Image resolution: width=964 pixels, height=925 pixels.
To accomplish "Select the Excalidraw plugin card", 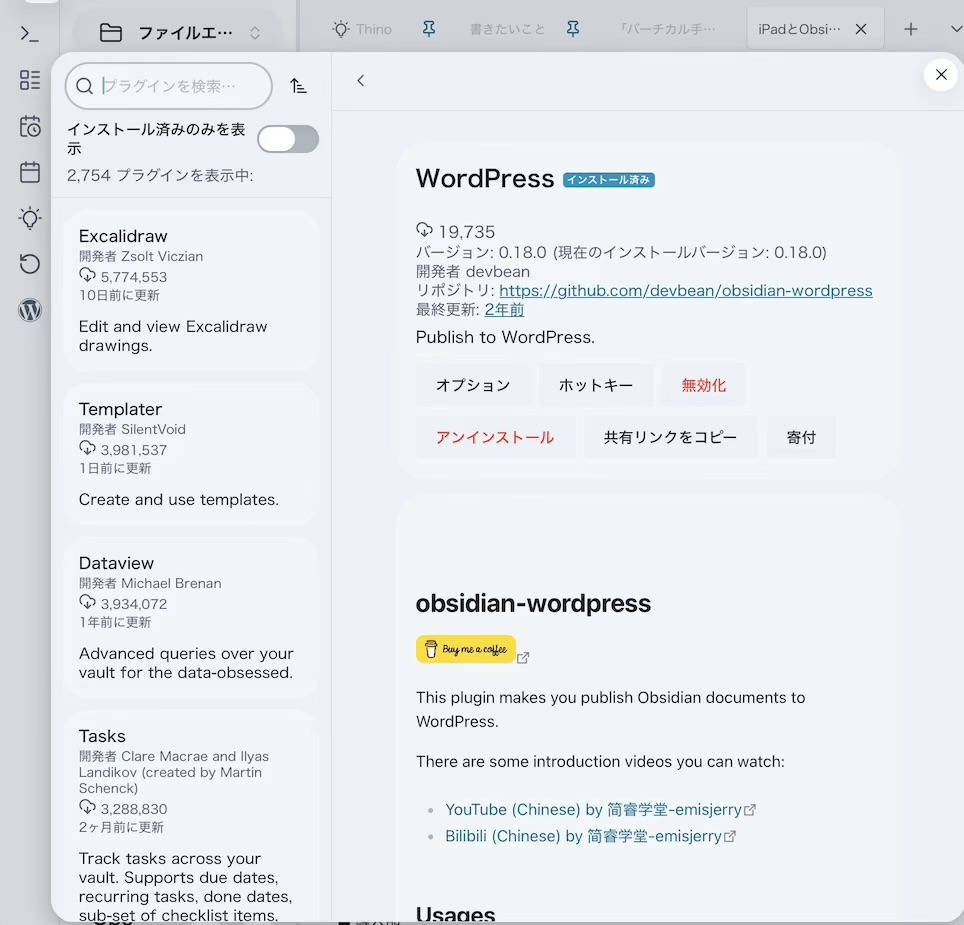I will 191,290.
